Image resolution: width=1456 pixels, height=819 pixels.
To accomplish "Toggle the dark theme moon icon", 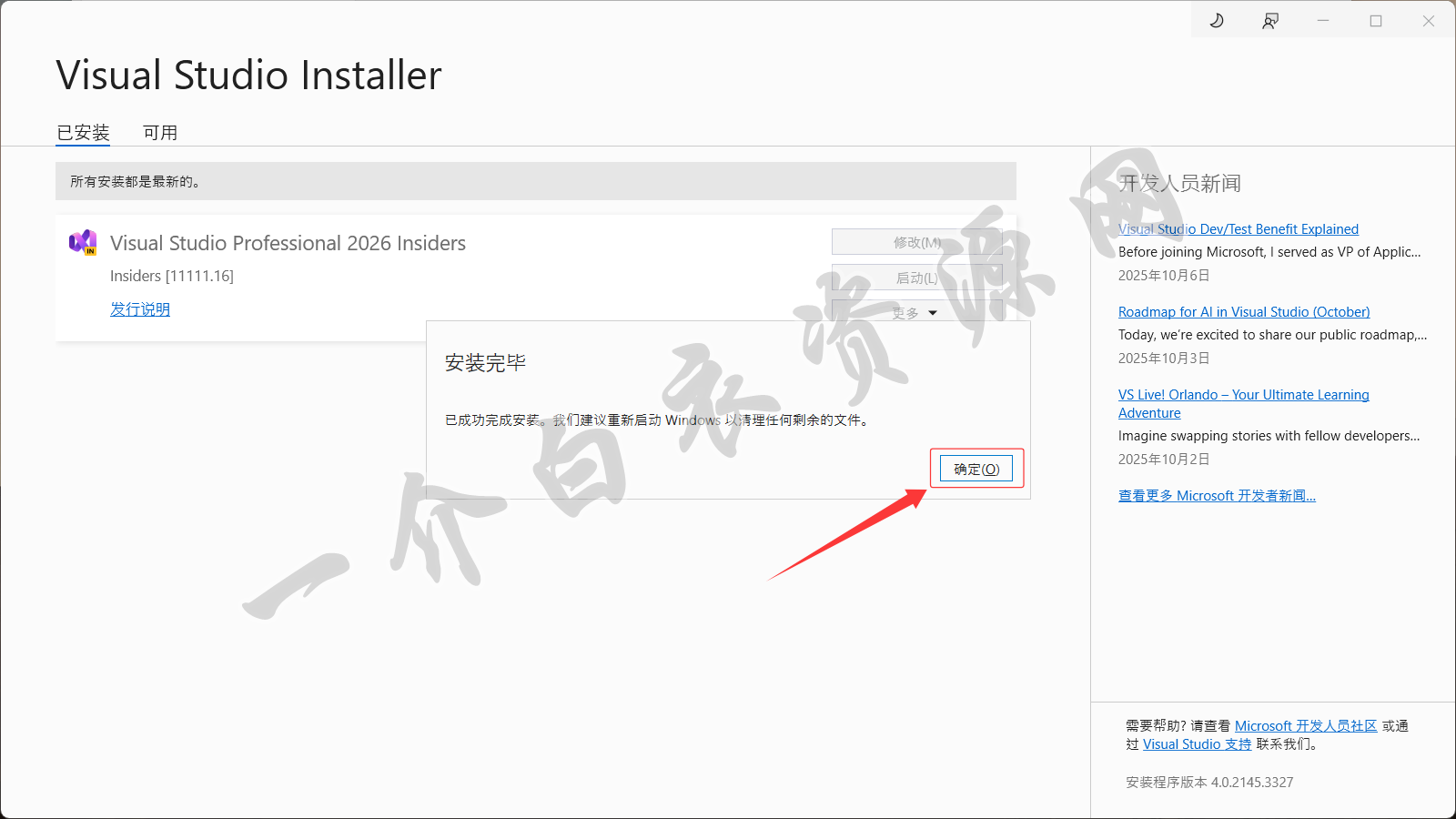I will (1217, 20).
